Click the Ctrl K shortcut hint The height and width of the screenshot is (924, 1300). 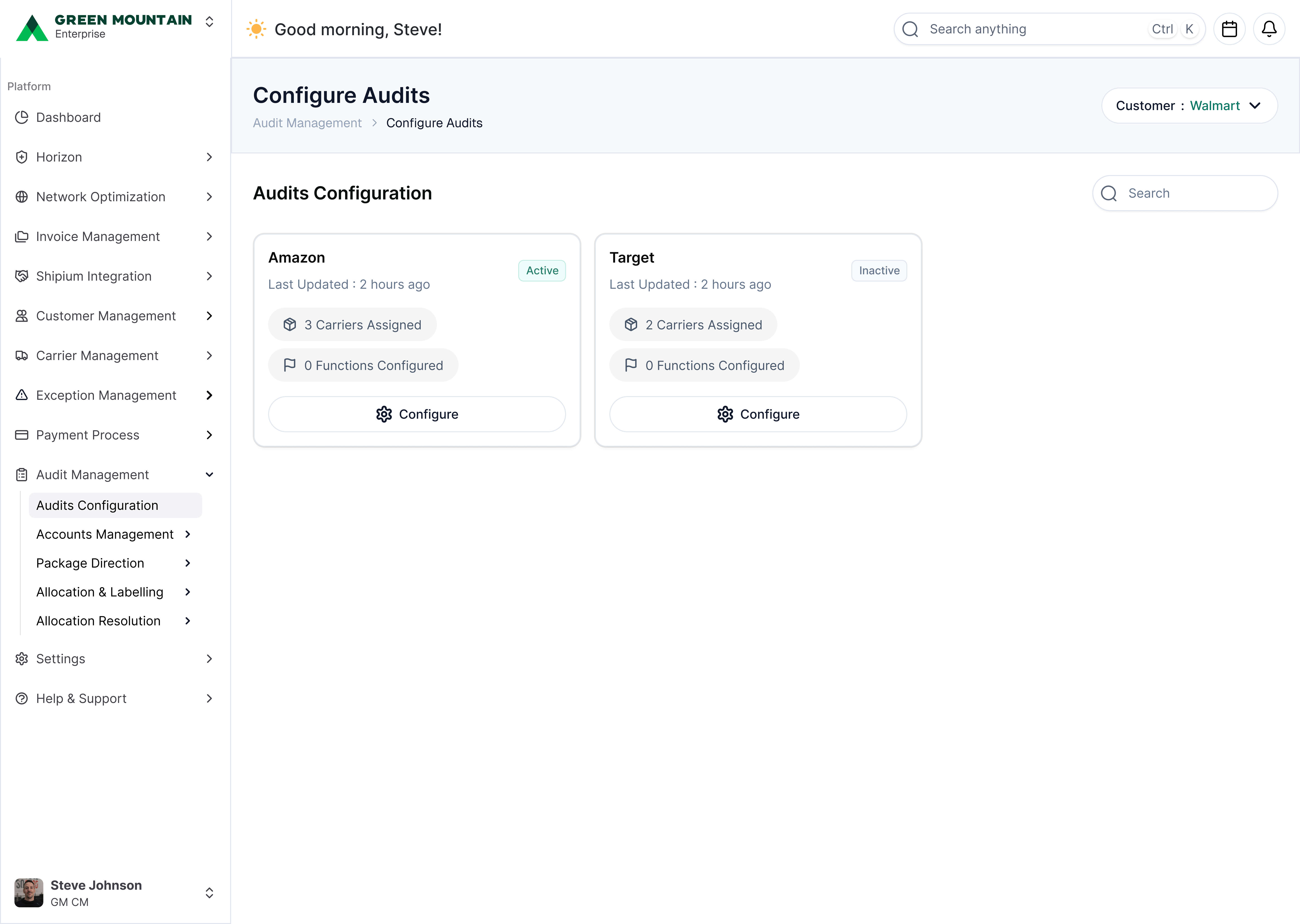[1174, 29]
